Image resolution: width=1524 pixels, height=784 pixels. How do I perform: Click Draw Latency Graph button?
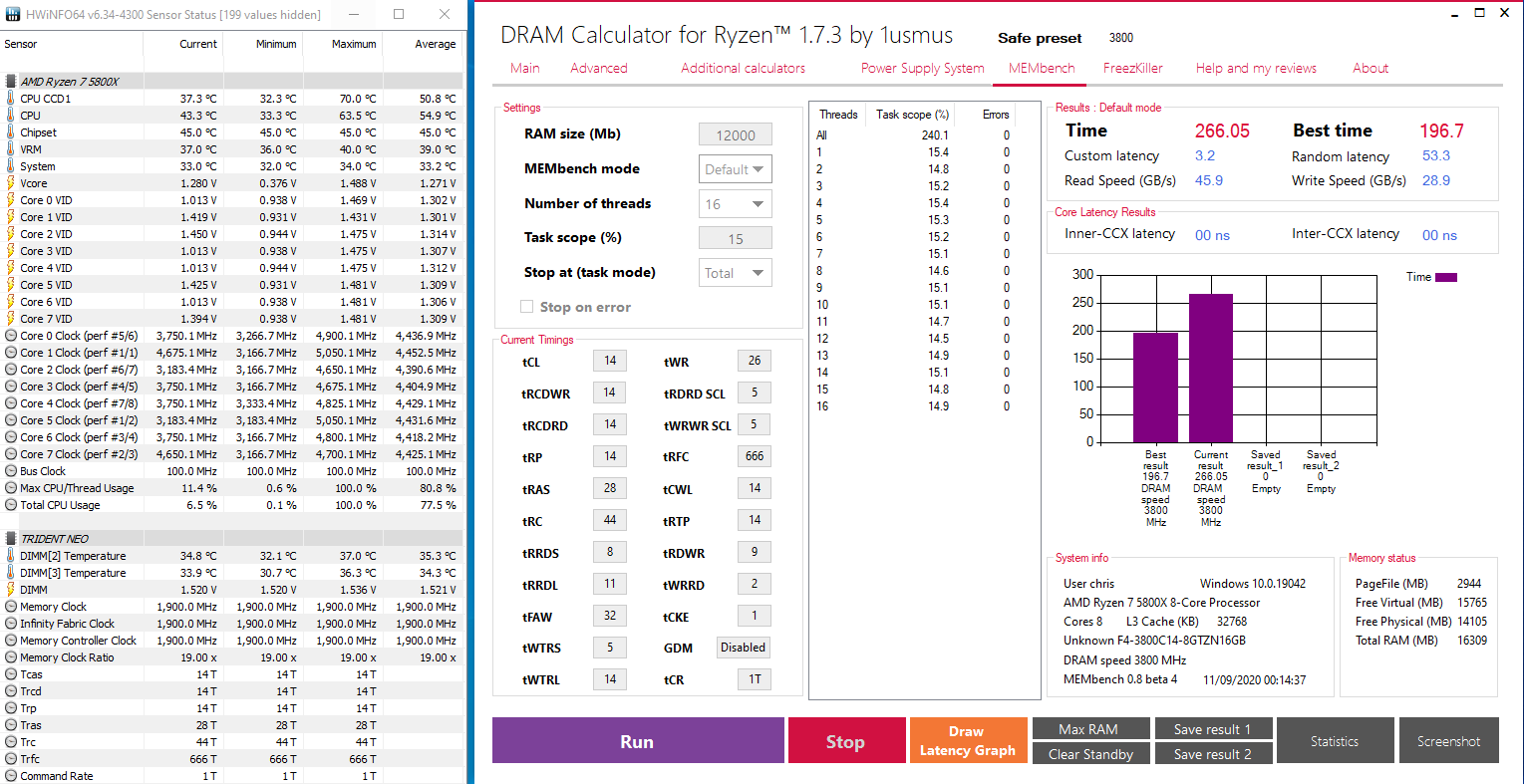(x=967, y=741)
